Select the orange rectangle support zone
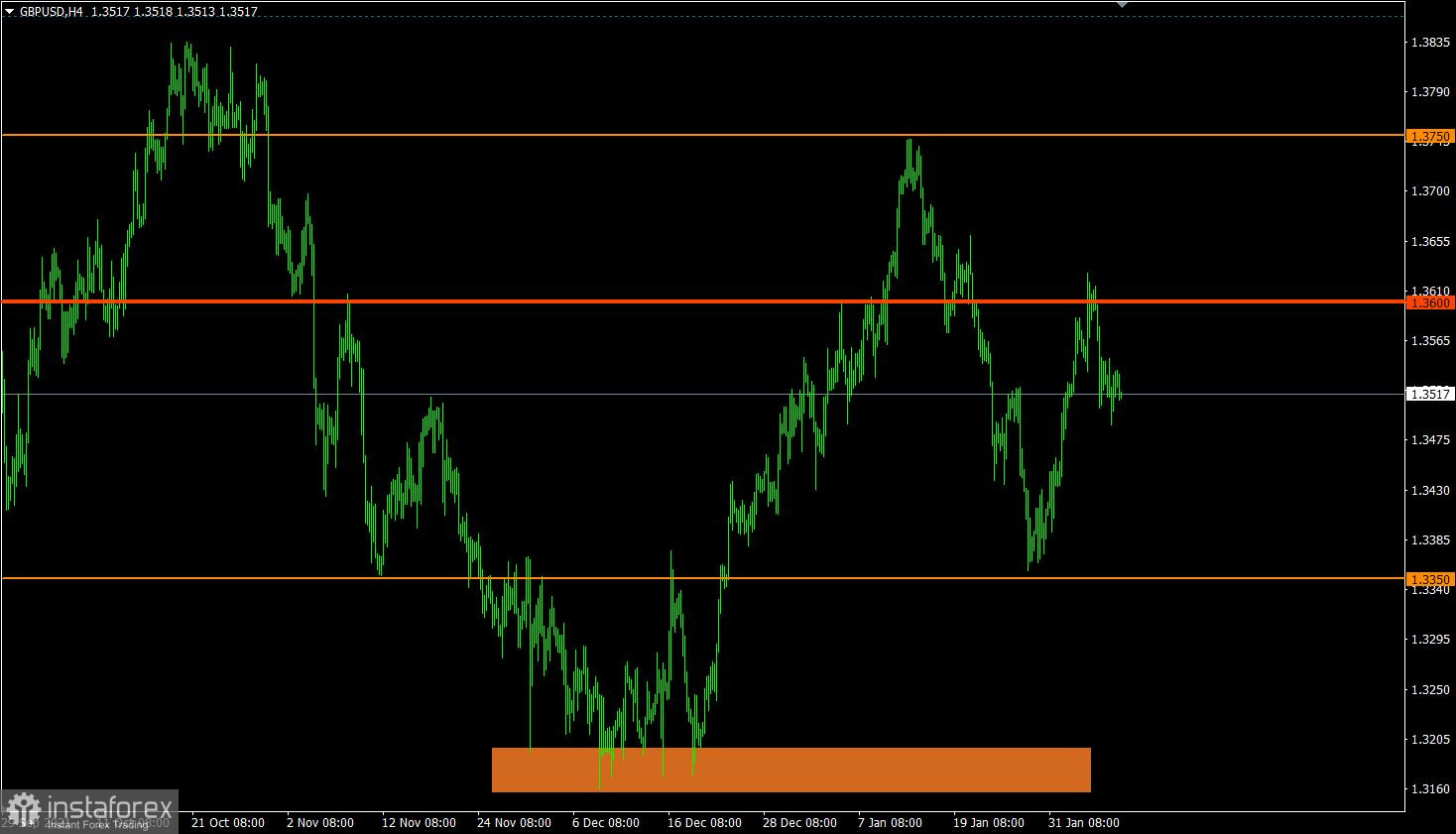This screenshot has height=834, width=1456. 791,770
